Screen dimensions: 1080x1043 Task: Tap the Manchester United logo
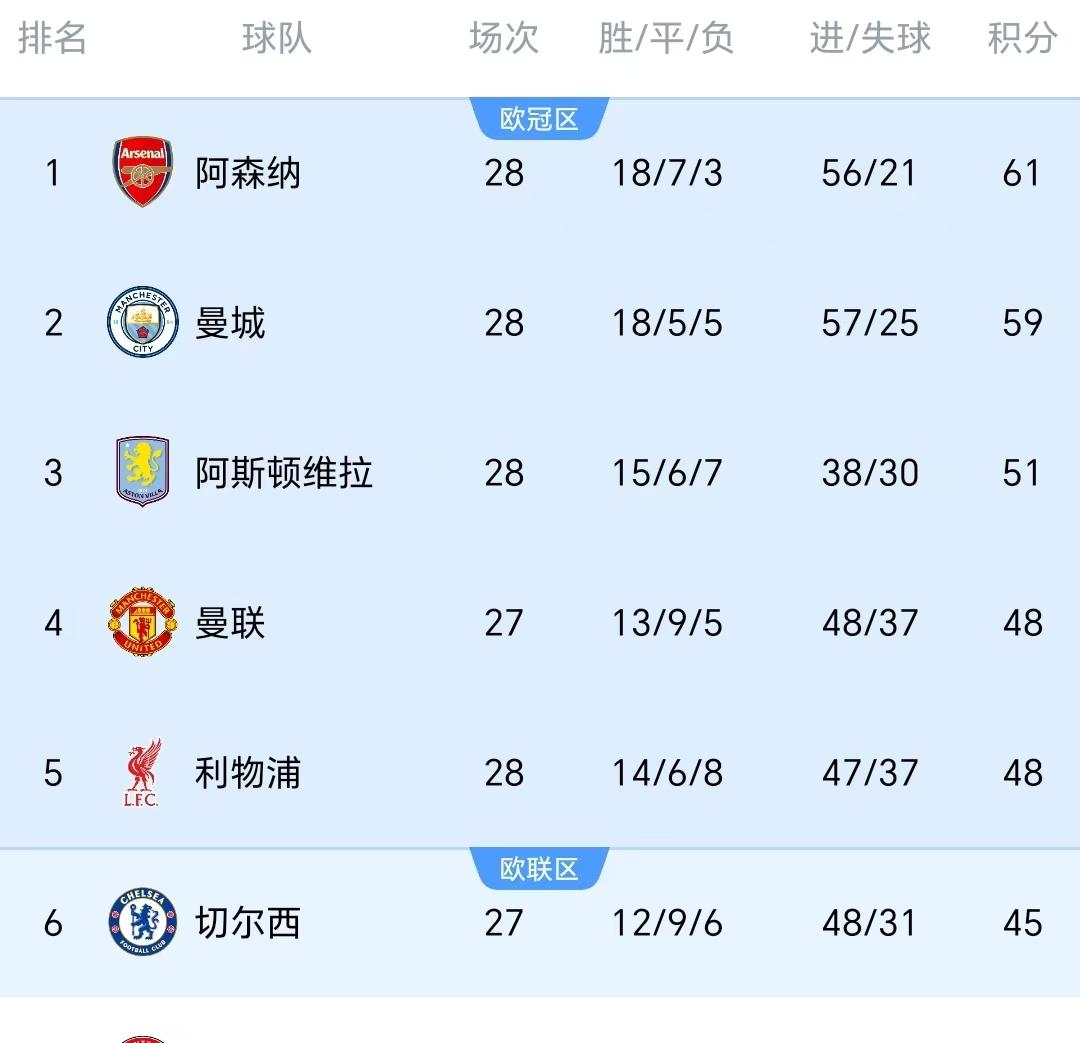143,621
